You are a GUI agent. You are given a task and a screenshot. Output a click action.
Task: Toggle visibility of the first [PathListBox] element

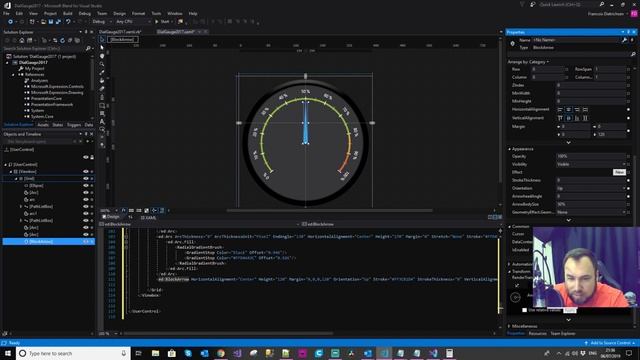click(x=86, y=207)
